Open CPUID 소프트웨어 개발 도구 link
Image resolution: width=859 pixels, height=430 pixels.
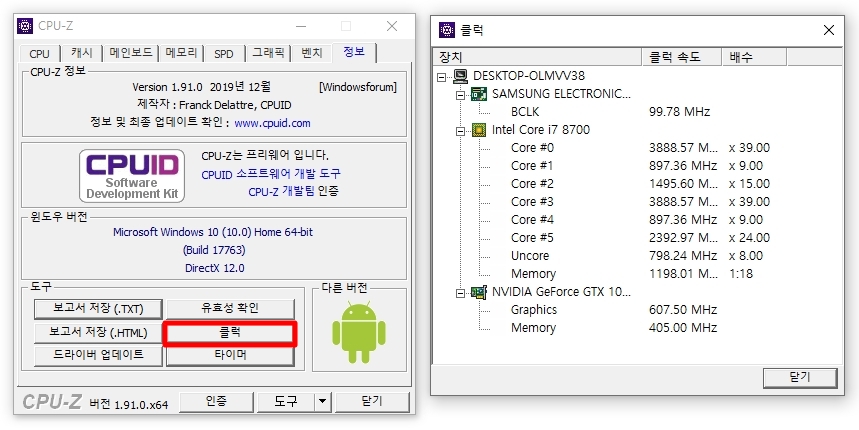click(x=271, y=174)
